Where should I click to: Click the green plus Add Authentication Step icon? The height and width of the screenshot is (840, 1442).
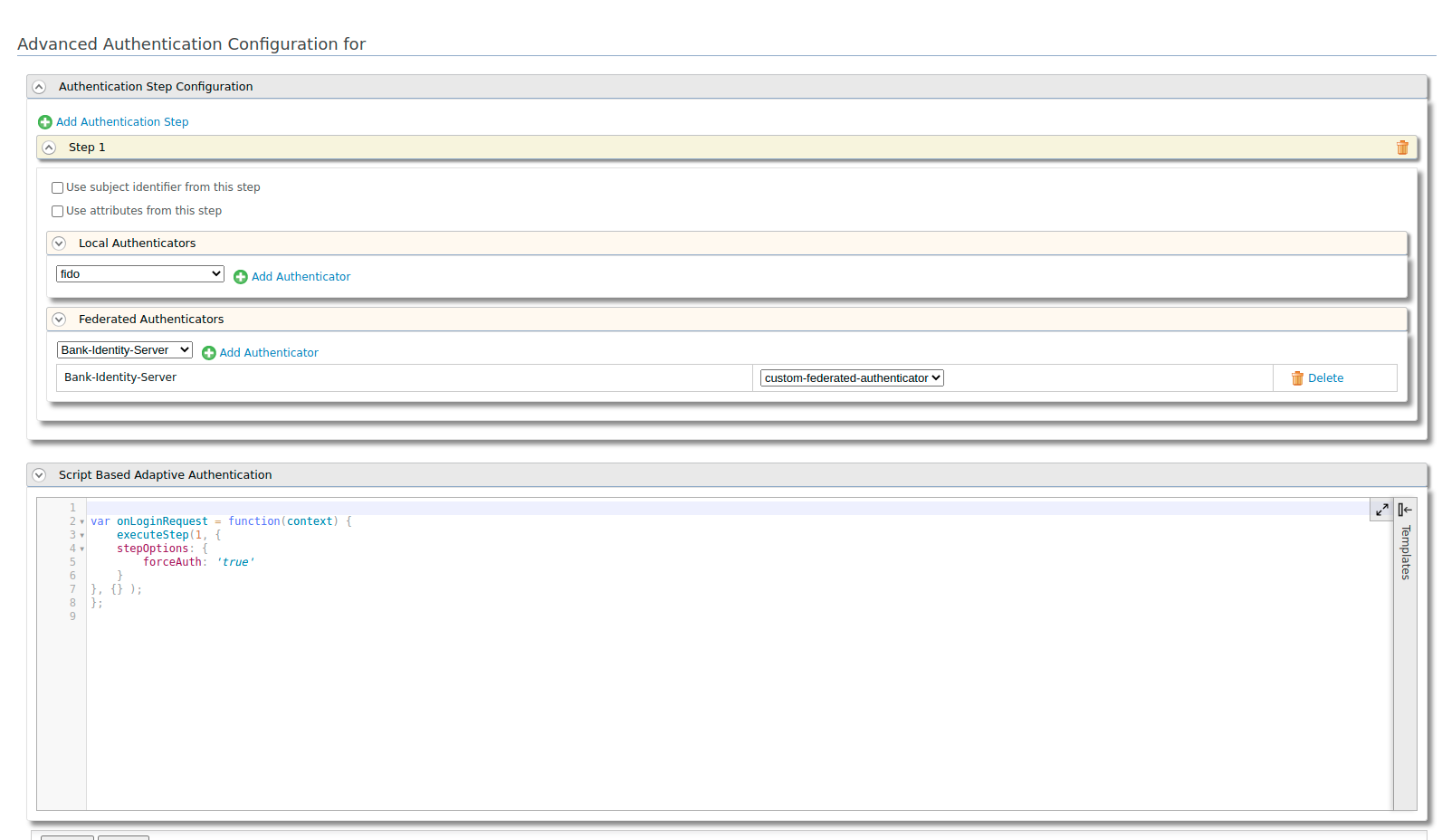pyautogui.click(x=45, y=122)
